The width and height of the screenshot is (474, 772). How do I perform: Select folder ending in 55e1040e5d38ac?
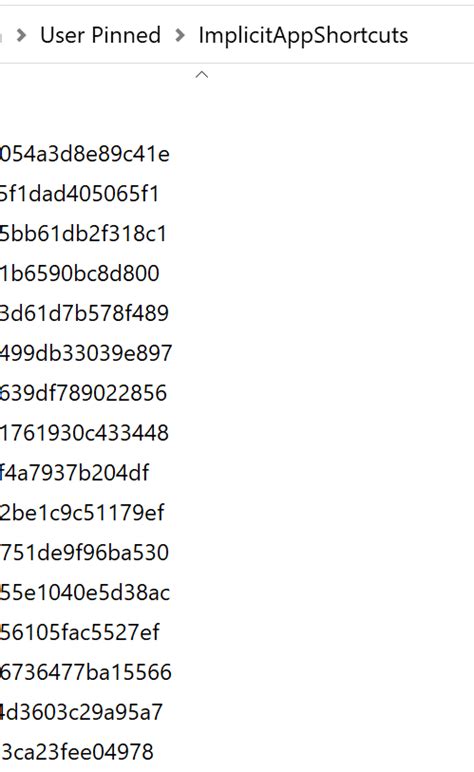85,593
